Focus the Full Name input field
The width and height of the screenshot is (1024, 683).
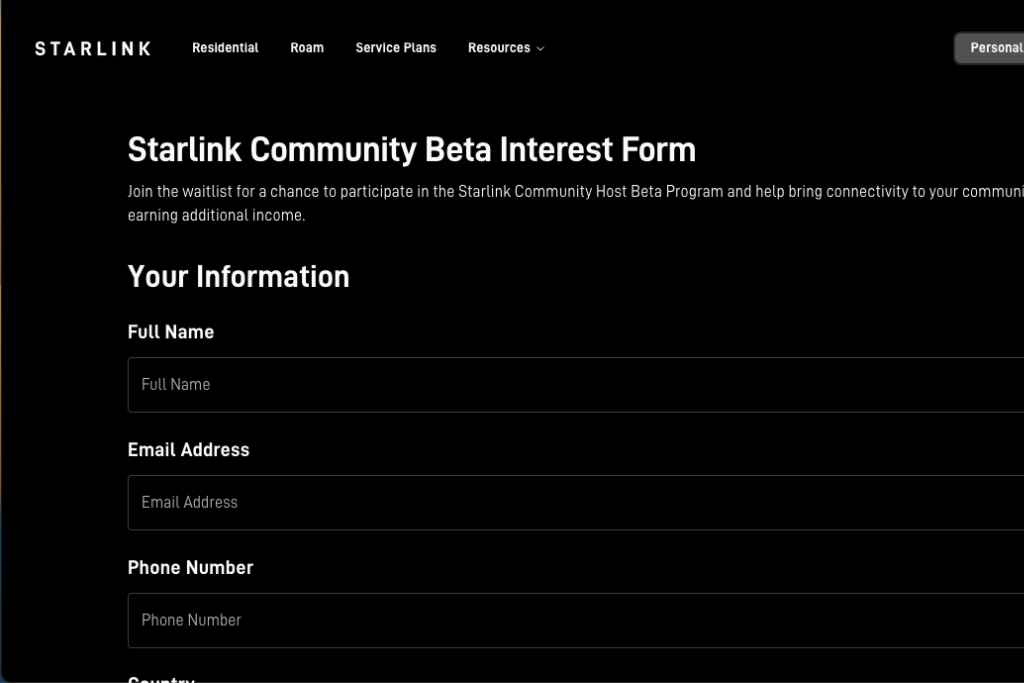576,385
